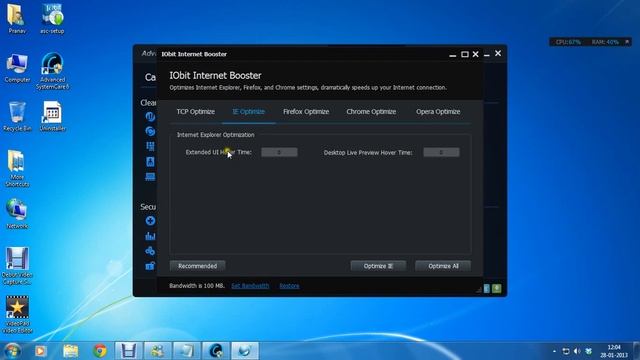Click the 'Internet Explorer Optimization' group label
Screen dimensions: 640x360
coord(216,135)
